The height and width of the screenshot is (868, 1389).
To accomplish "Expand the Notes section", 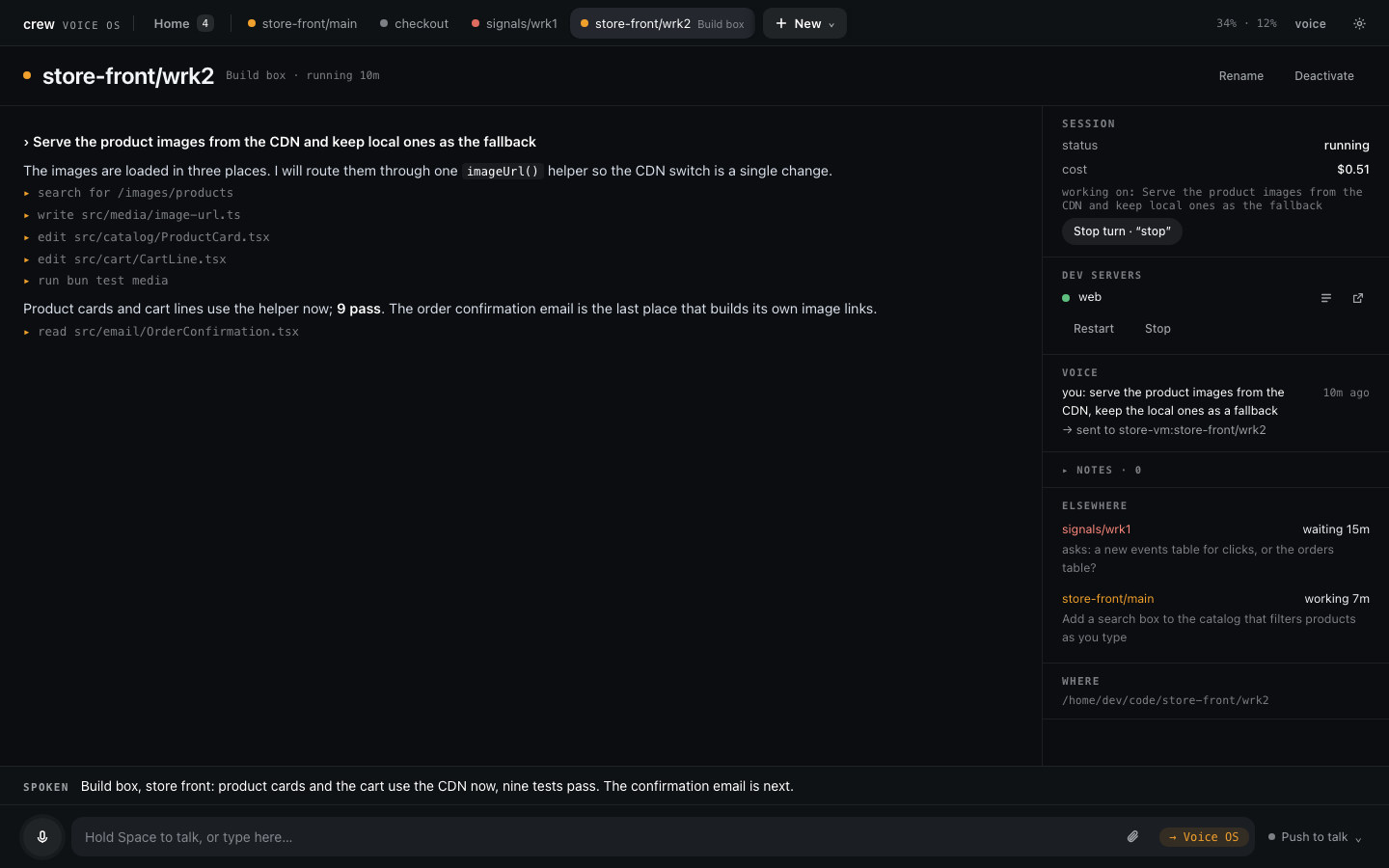I will pyautogui.click(x=1102, y=470).
